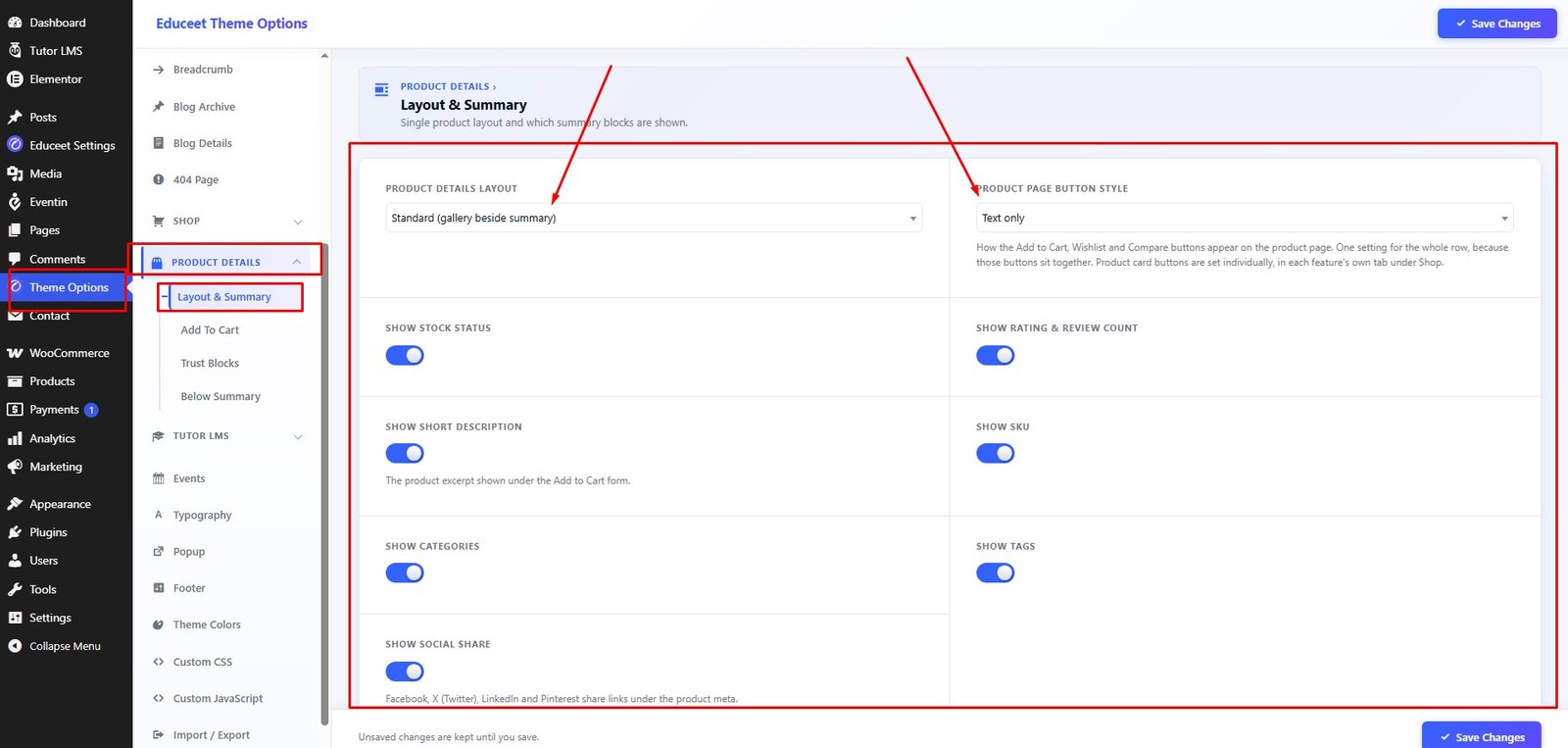
Task: Open the Trust Blocks sub-tab
Action: (210, 364)
